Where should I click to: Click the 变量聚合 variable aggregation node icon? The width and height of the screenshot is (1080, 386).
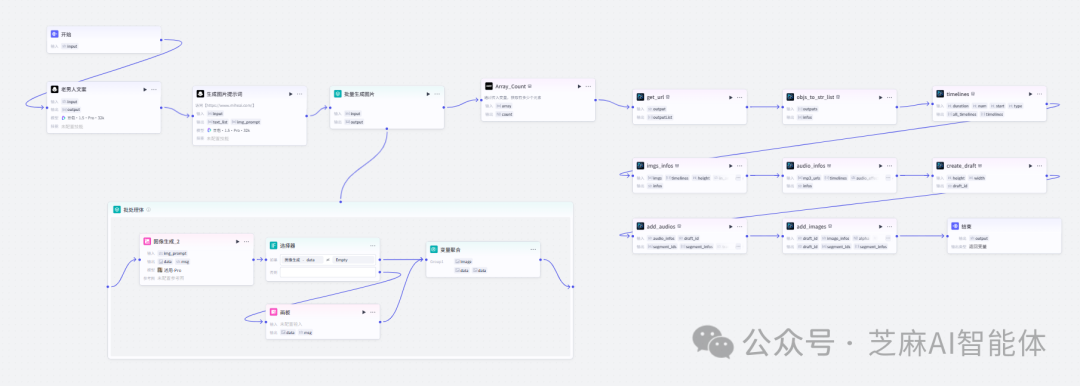point(433,249)
